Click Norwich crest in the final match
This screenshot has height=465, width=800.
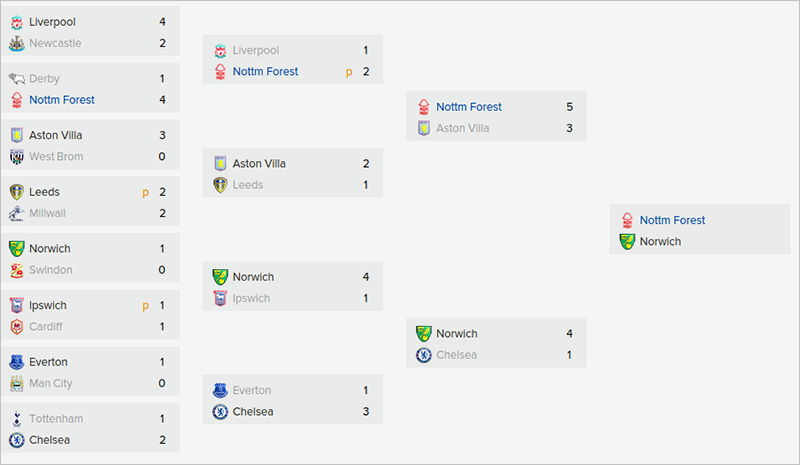pos(627,241)
